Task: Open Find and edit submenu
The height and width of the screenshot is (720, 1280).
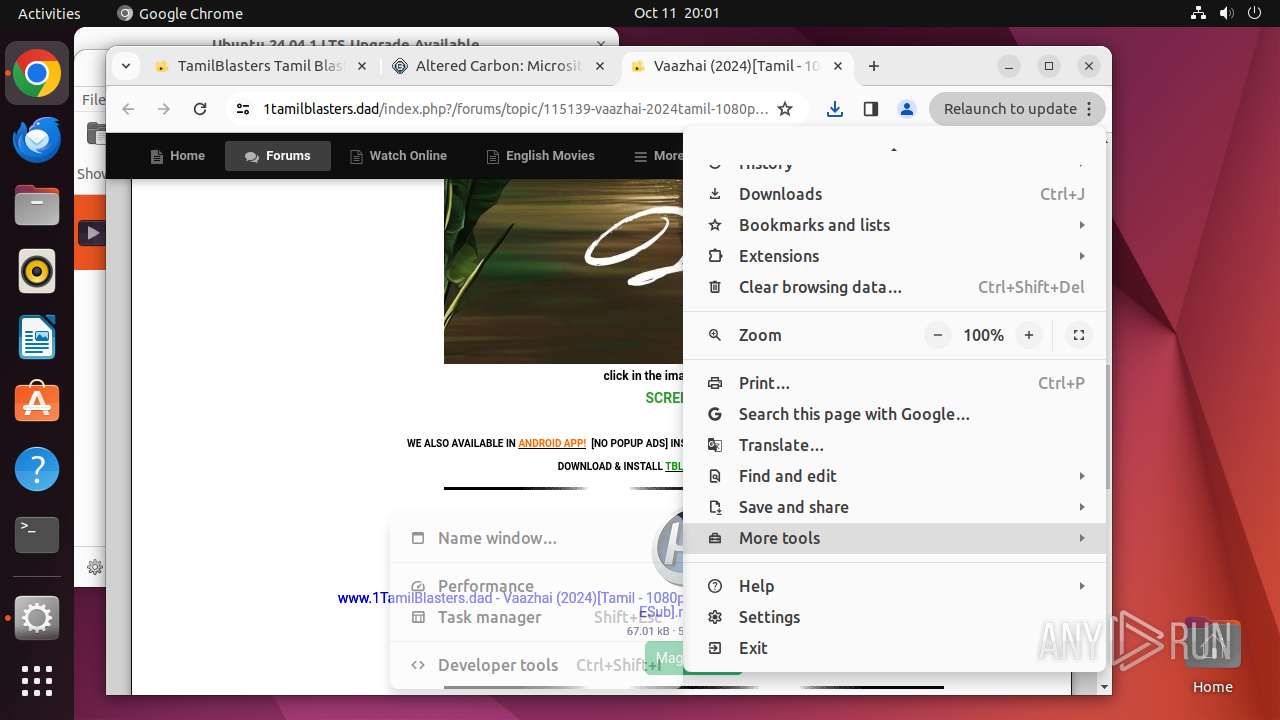Action: (895, 476)
